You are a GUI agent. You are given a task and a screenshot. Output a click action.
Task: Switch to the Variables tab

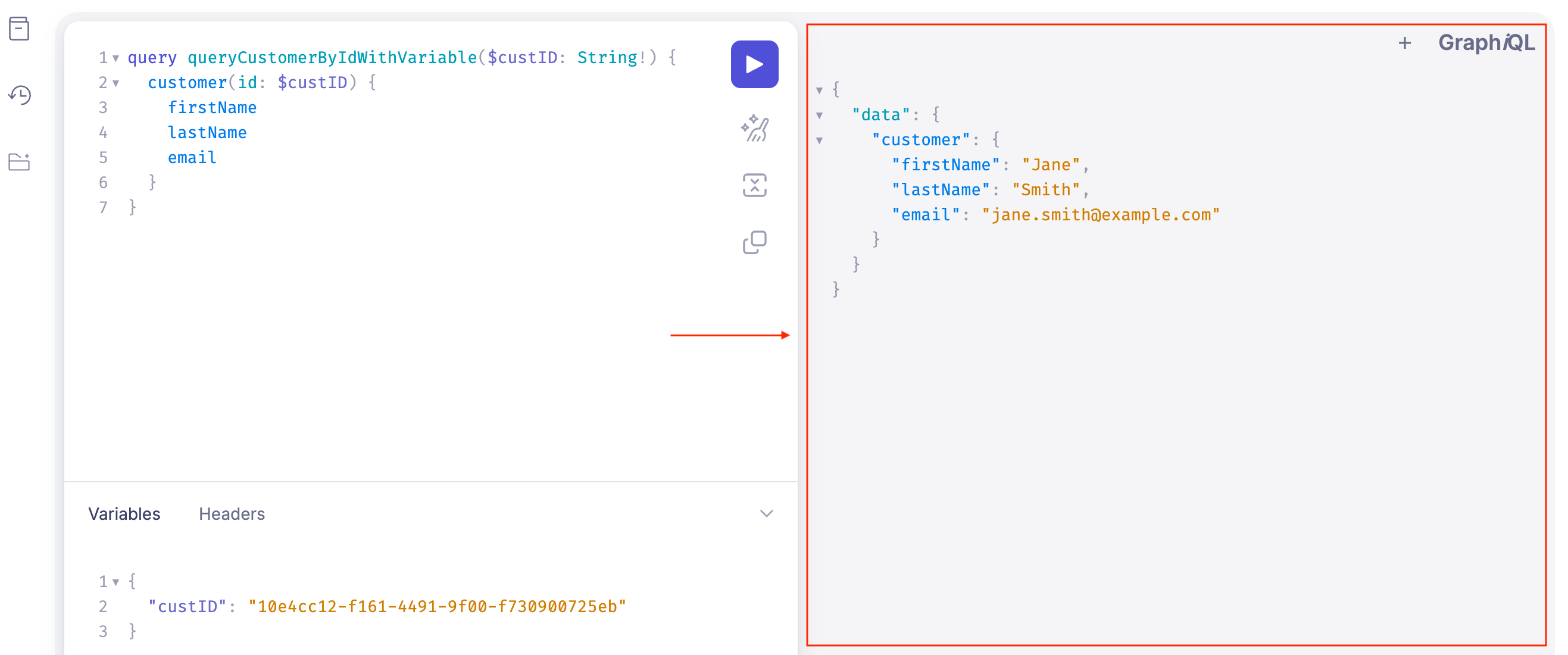click(x=124, y=514)
